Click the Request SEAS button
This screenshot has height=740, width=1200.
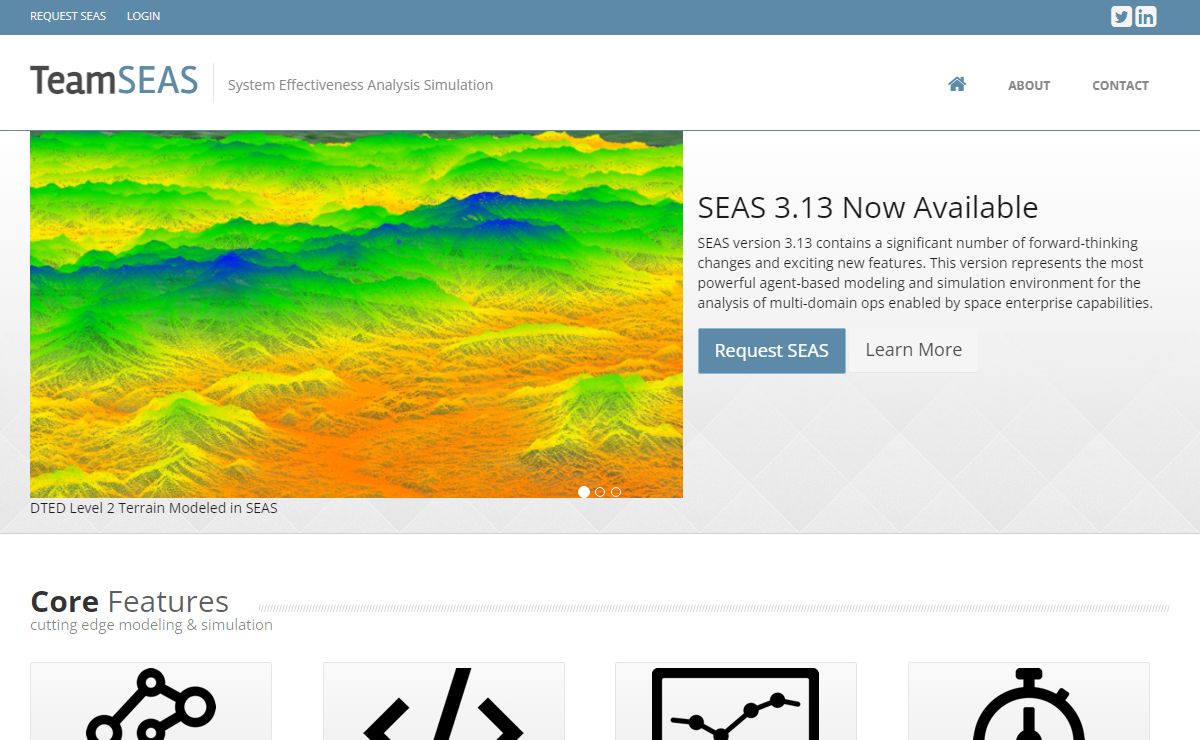pyautogui.click(x=772, y=351)
